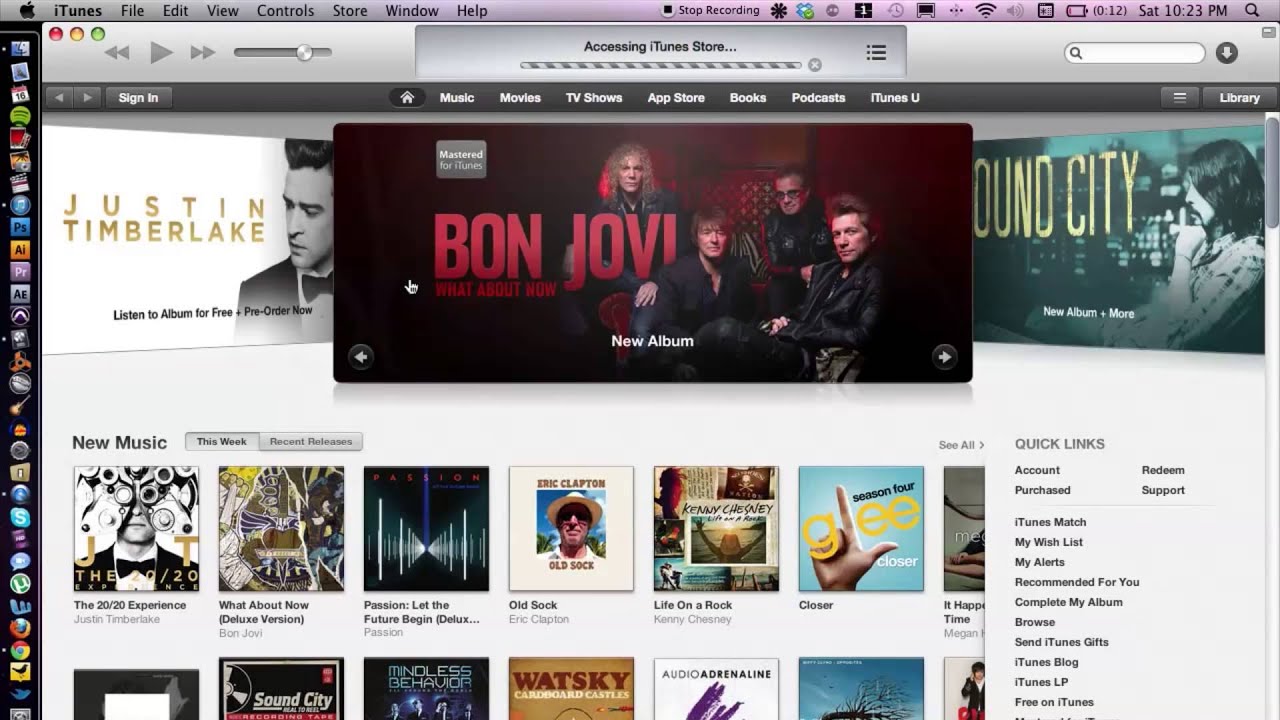Return to the Library

(x=1239, y=97)
